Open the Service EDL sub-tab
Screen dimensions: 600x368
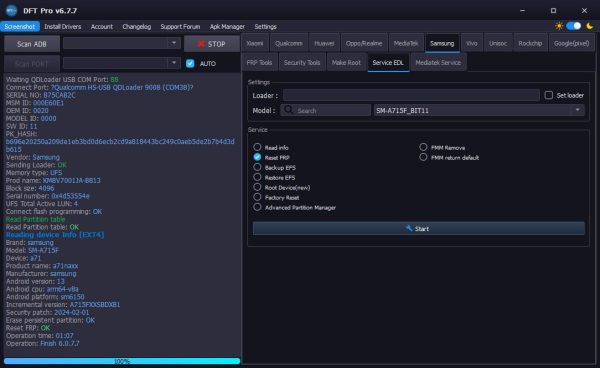388,62
